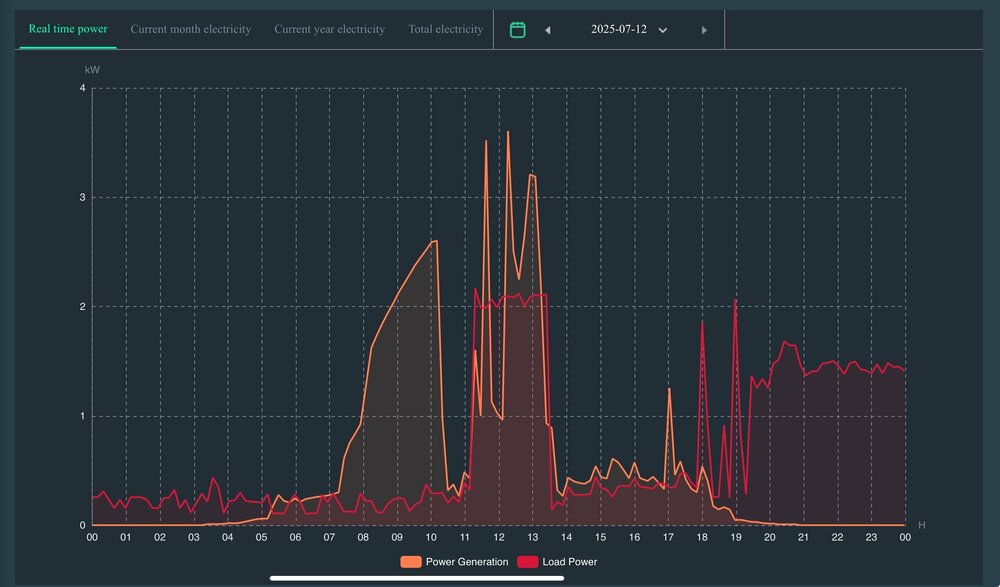Go to next day arrow
The height and width of the screenshot is (587, 1000).
pyautogui.click(x=704, y=30)
